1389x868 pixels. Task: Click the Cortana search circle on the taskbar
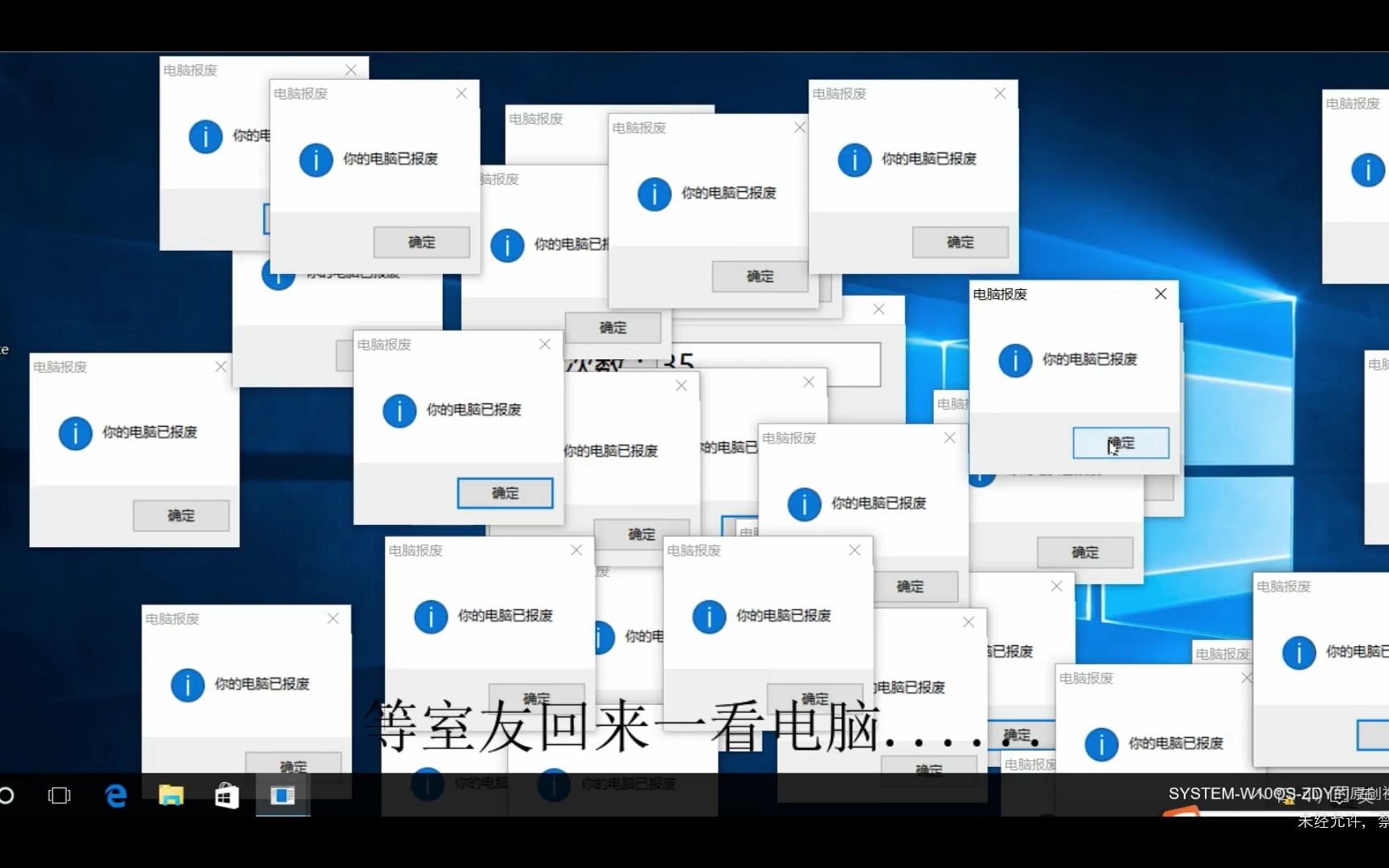coord(8,796)
